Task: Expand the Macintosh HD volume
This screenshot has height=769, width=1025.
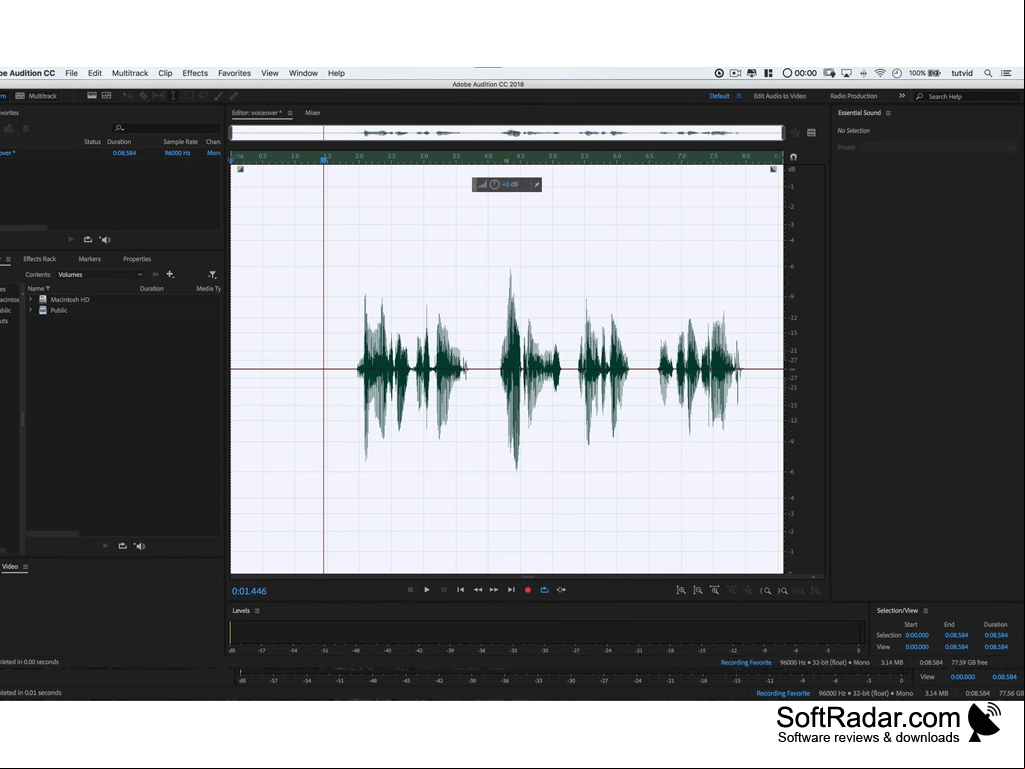Action: pos(30,299)
